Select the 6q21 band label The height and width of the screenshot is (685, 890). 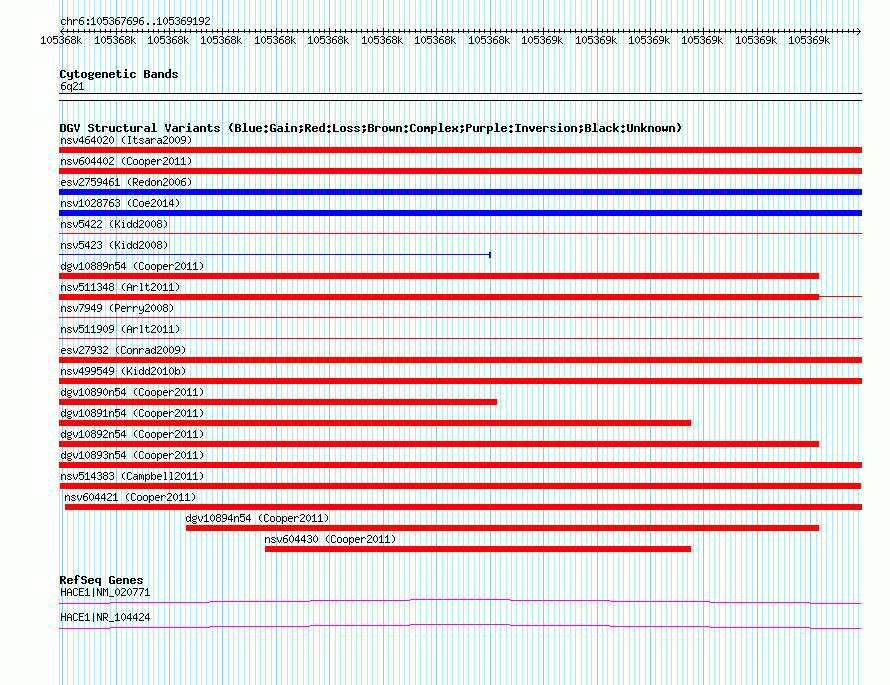pyautogui.click(x=72, y=86)
